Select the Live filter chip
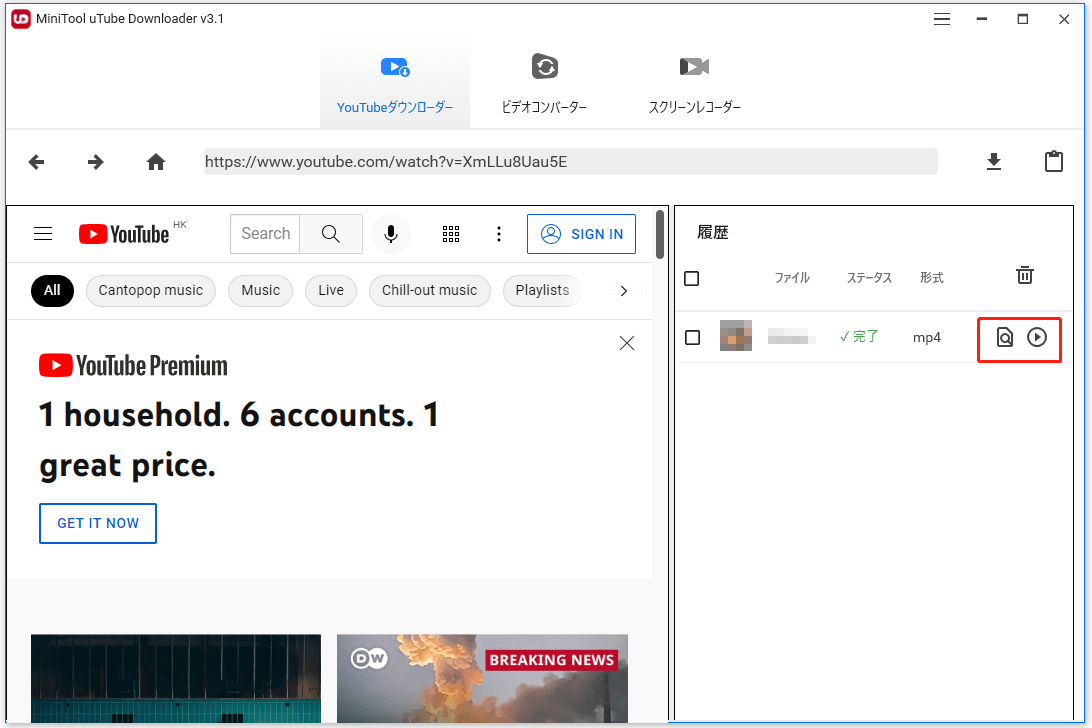Image resolution: width=1092 pixels, height=728 pixels. (331, 291)
